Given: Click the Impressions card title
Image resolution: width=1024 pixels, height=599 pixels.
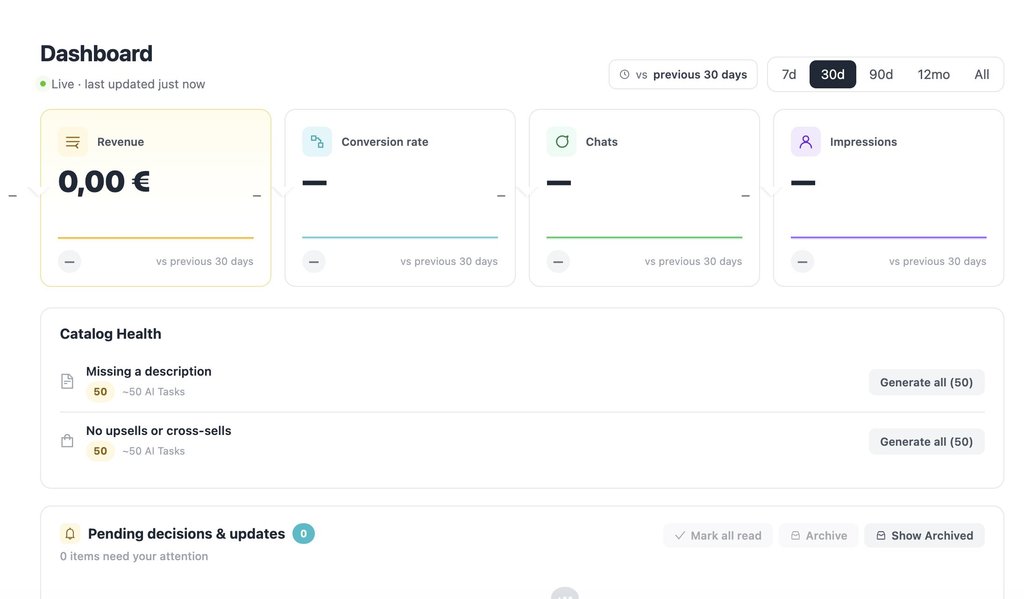Looking at the screenshot, I should click(x=863, y=142).
